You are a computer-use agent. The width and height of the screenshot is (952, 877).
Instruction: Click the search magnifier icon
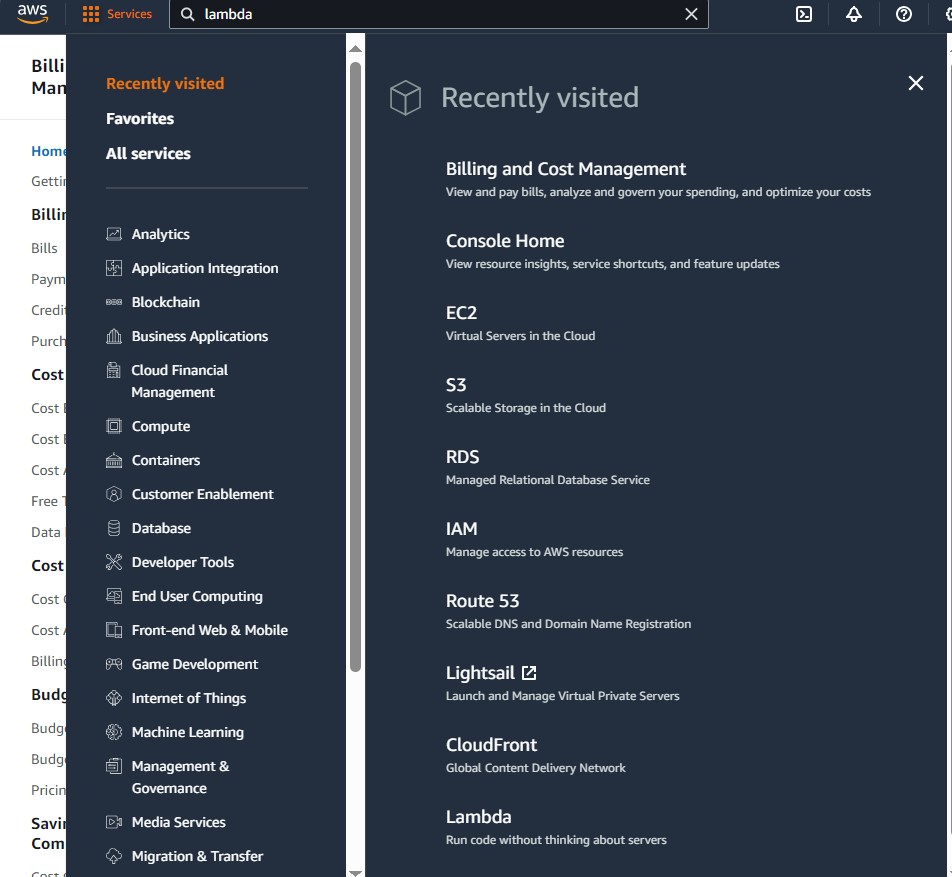tap(188, 15)
